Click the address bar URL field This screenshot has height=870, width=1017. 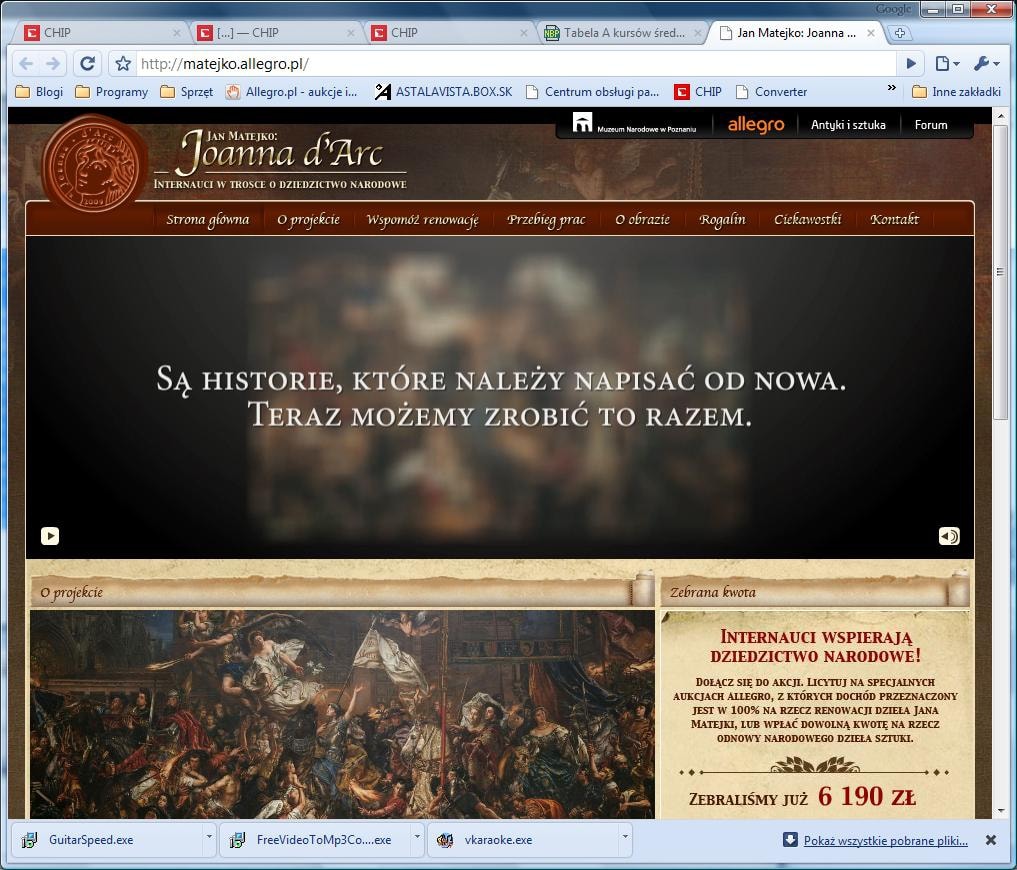click(x=500, y=64)
